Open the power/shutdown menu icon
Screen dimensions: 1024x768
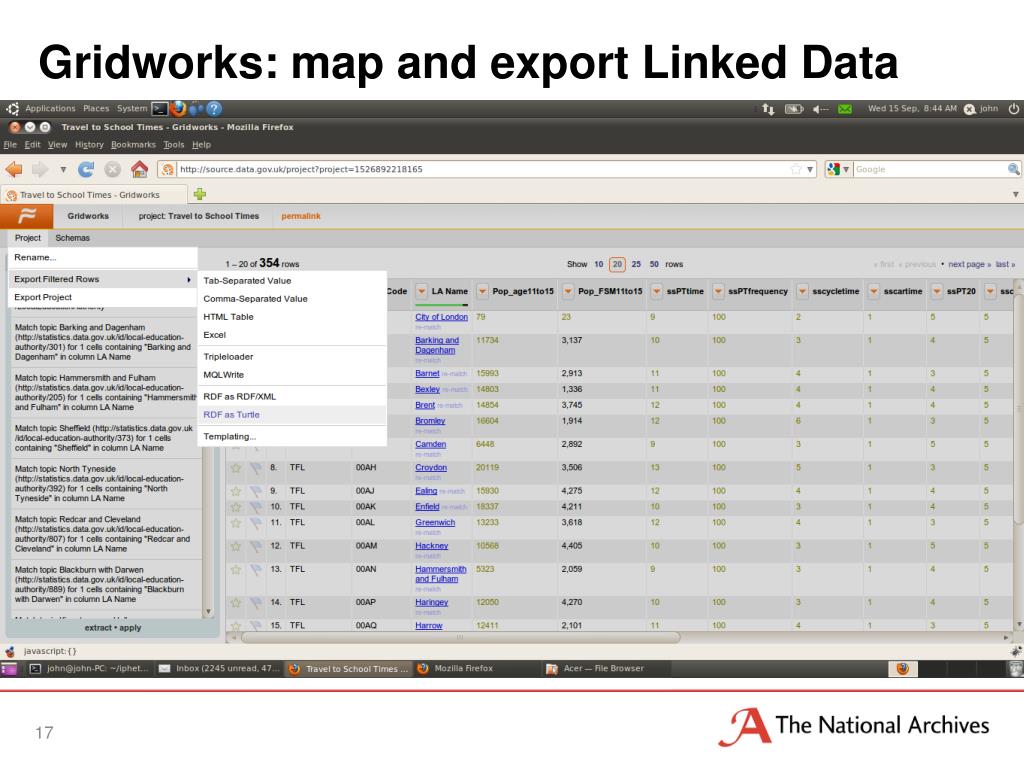tap(1014, 108)
